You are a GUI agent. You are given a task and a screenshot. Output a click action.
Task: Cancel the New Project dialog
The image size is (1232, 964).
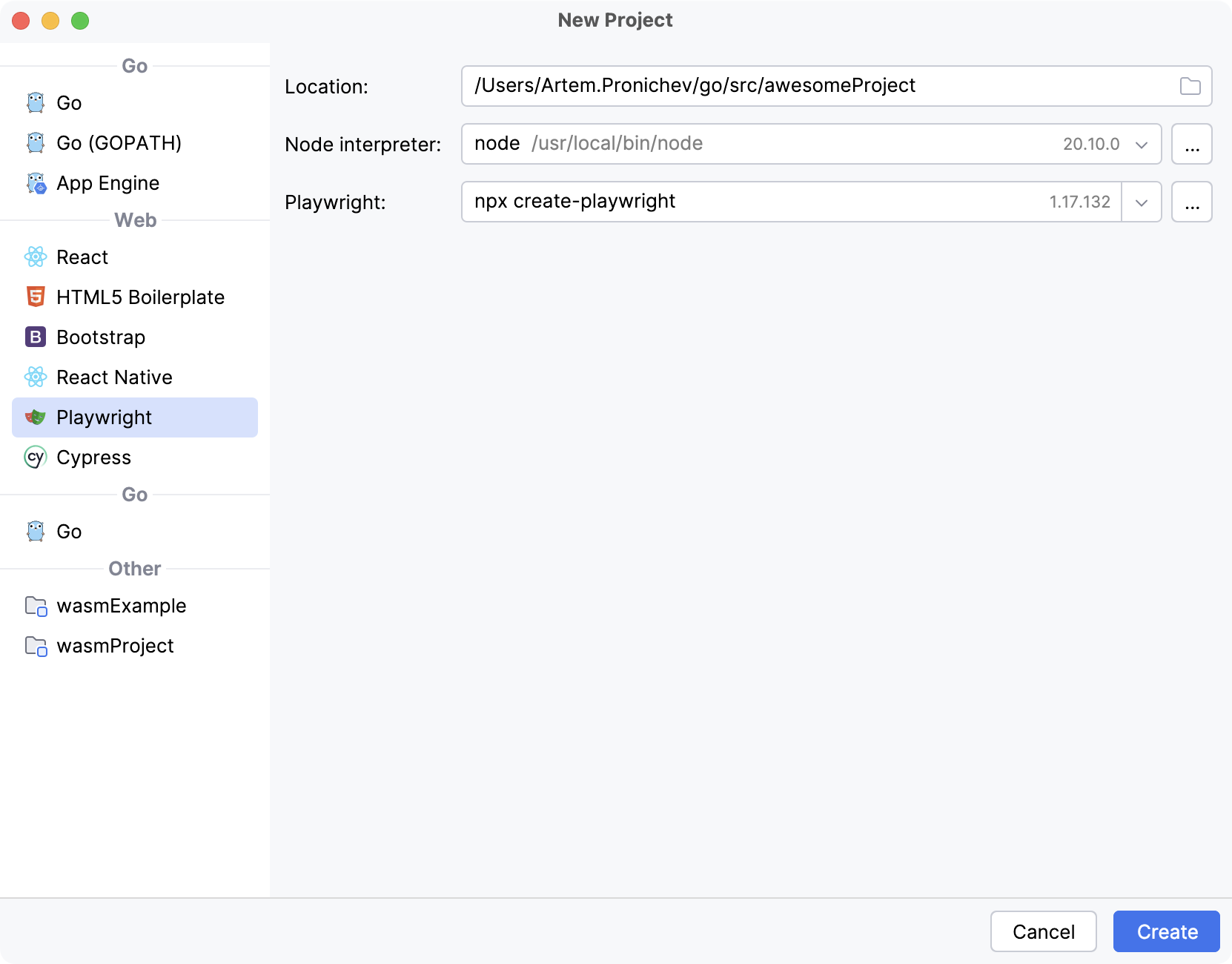[1043, 931]
